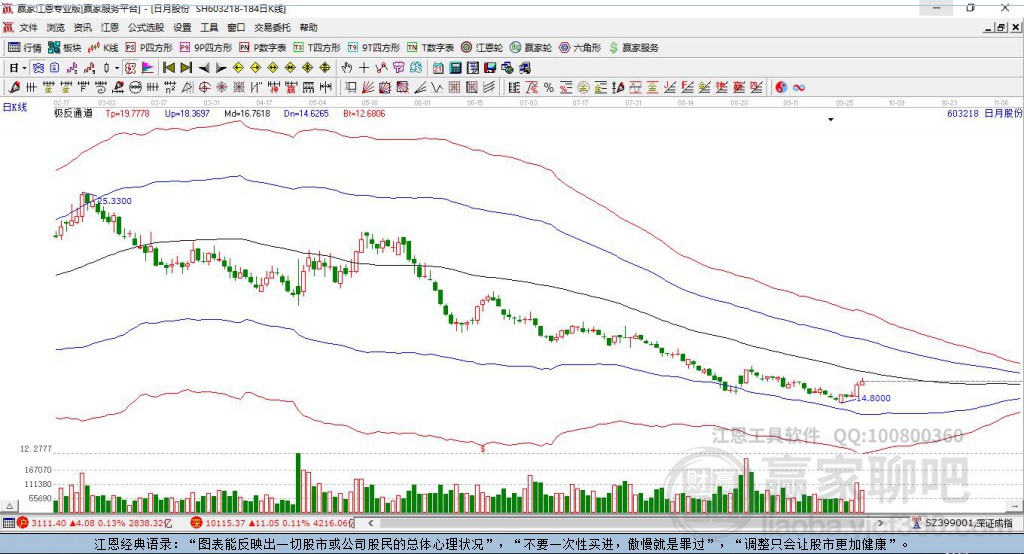
Task: Select the n² number tool icon
Action: (170, 87)
